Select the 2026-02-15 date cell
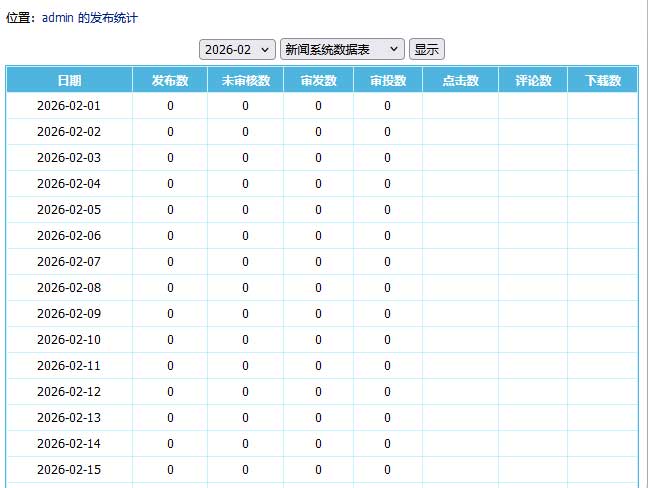Screen dimensions: 648x488 [69, 469]
